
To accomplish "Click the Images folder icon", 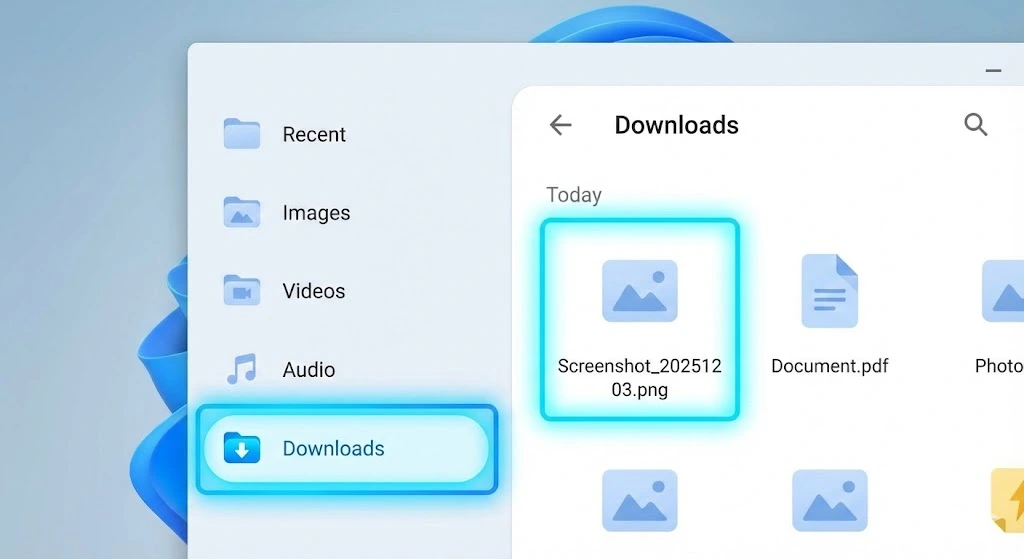I will (x=242, y=212).
